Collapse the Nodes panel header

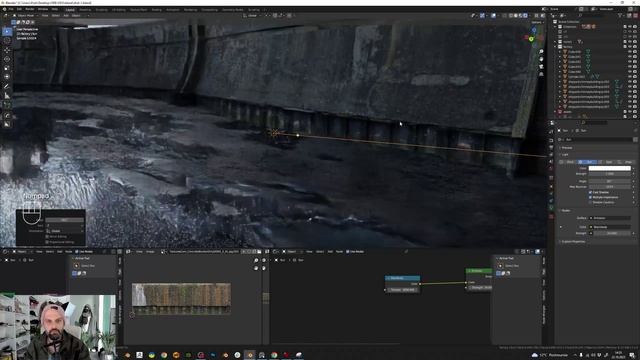[x=565, y=211]
